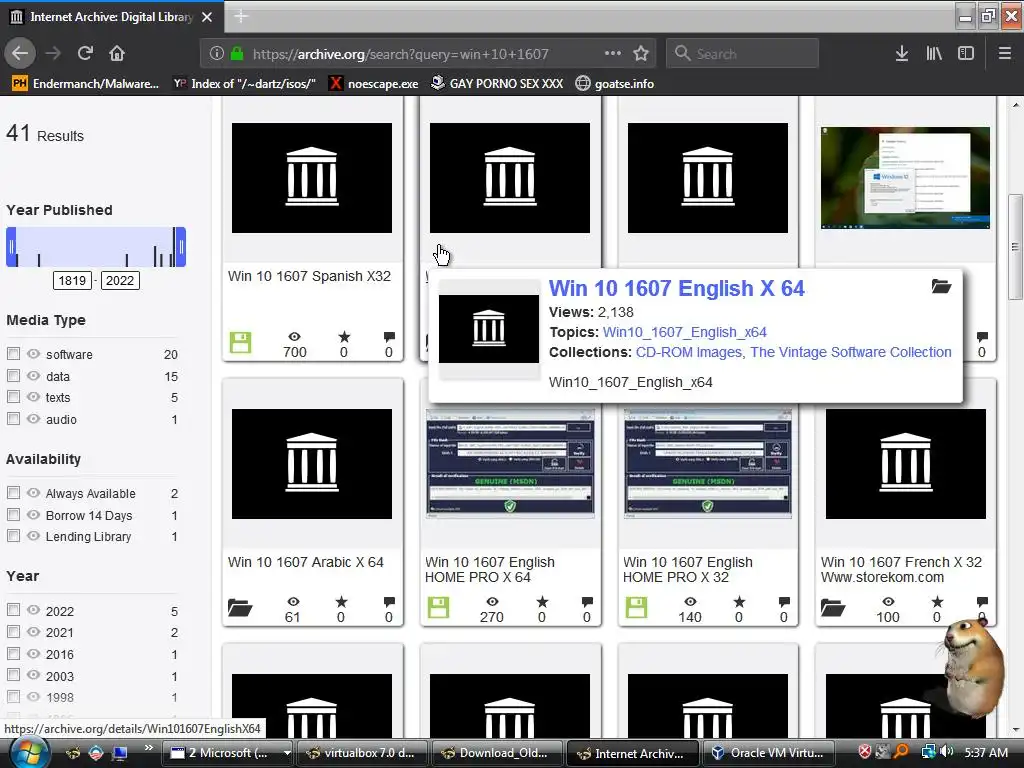
Task: Click the folder icon under Arabic X 64
Action: 240,608
